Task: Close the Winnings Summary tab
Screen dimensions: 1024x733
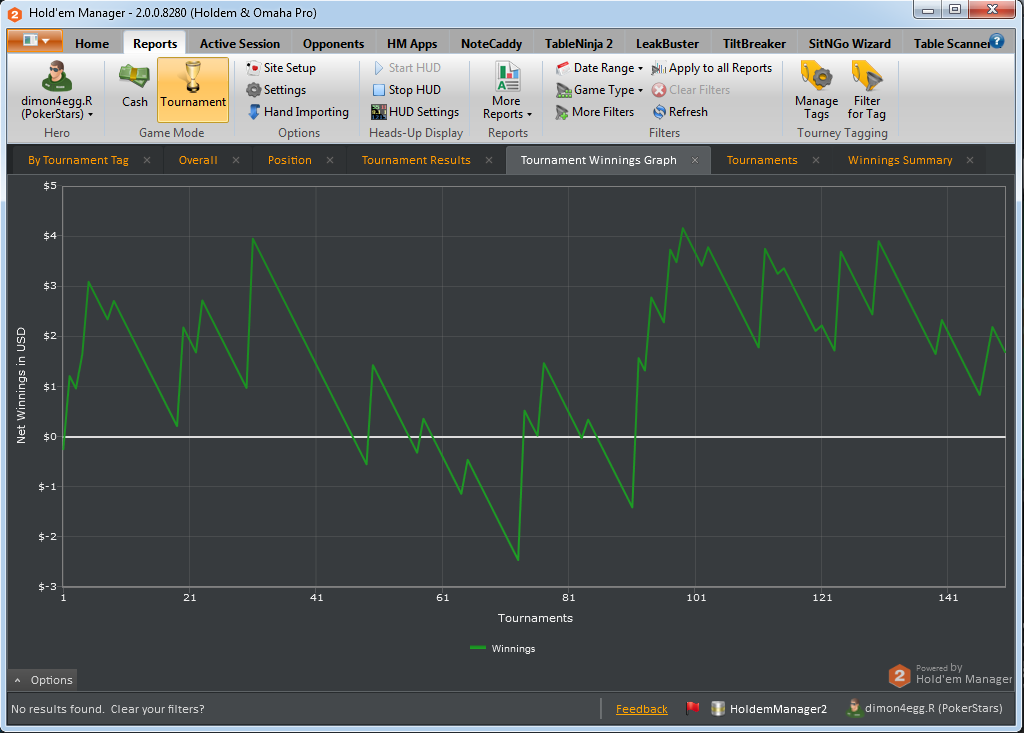Action: pyautogui.click(x=970, y=160)
